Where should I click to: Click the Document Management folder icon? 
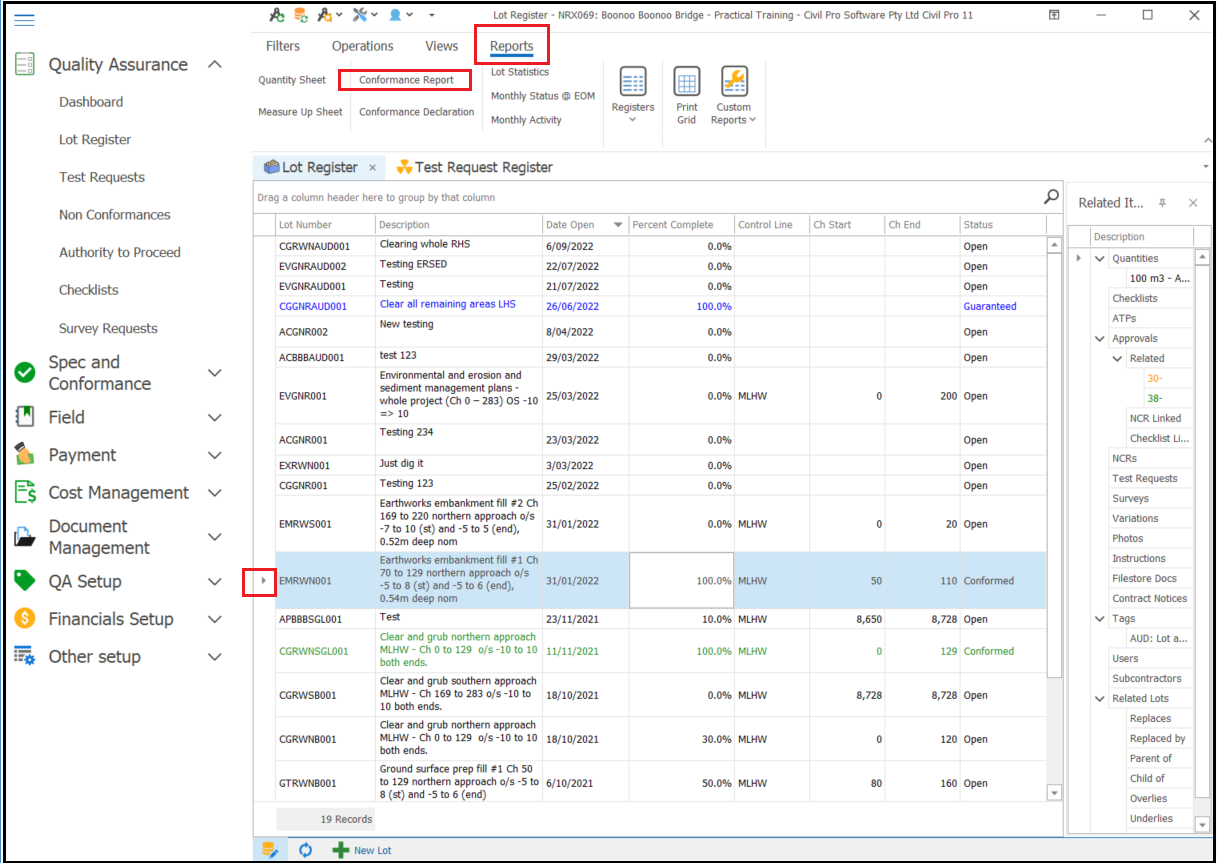click(25, 537)
